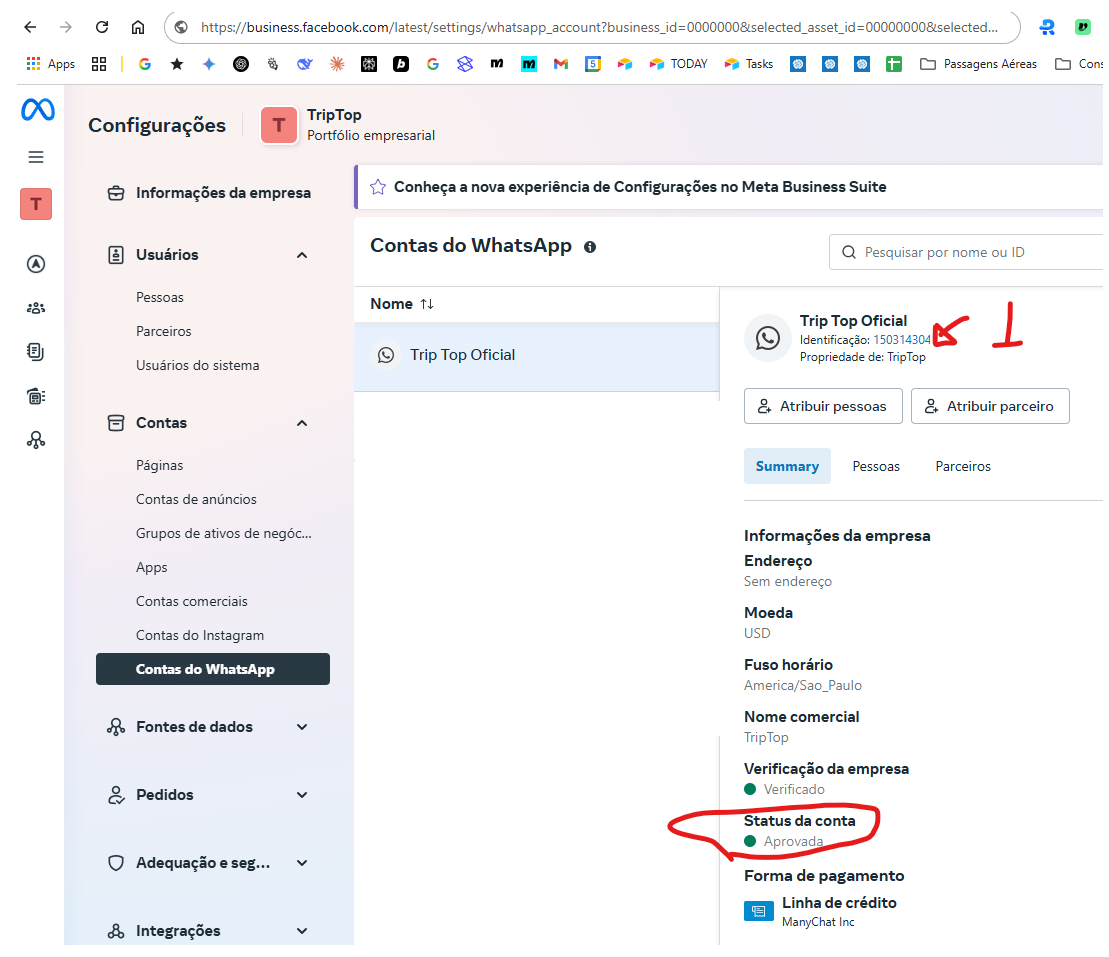Open the Gmail bookmark icon
Viewport: 1109px width, 957px height.
point(561,64)
